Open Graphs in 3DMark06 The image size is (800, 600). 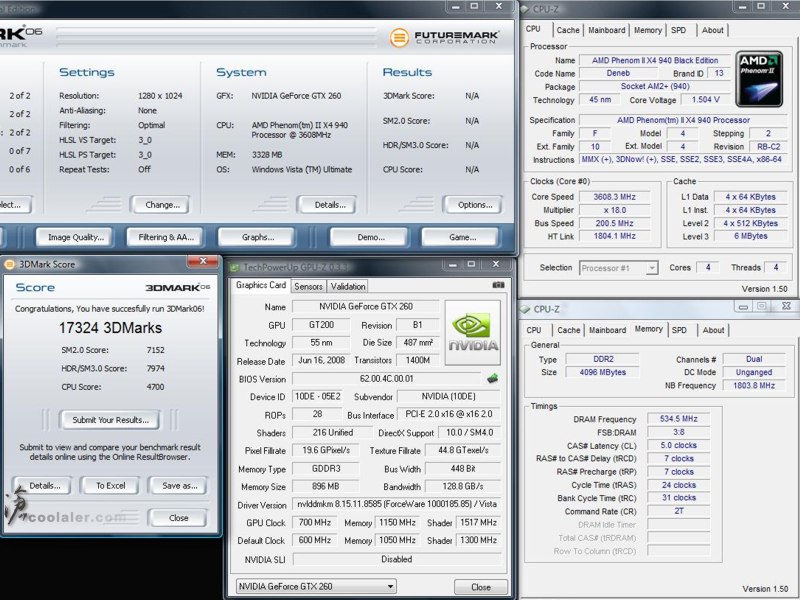pos(258,237)
